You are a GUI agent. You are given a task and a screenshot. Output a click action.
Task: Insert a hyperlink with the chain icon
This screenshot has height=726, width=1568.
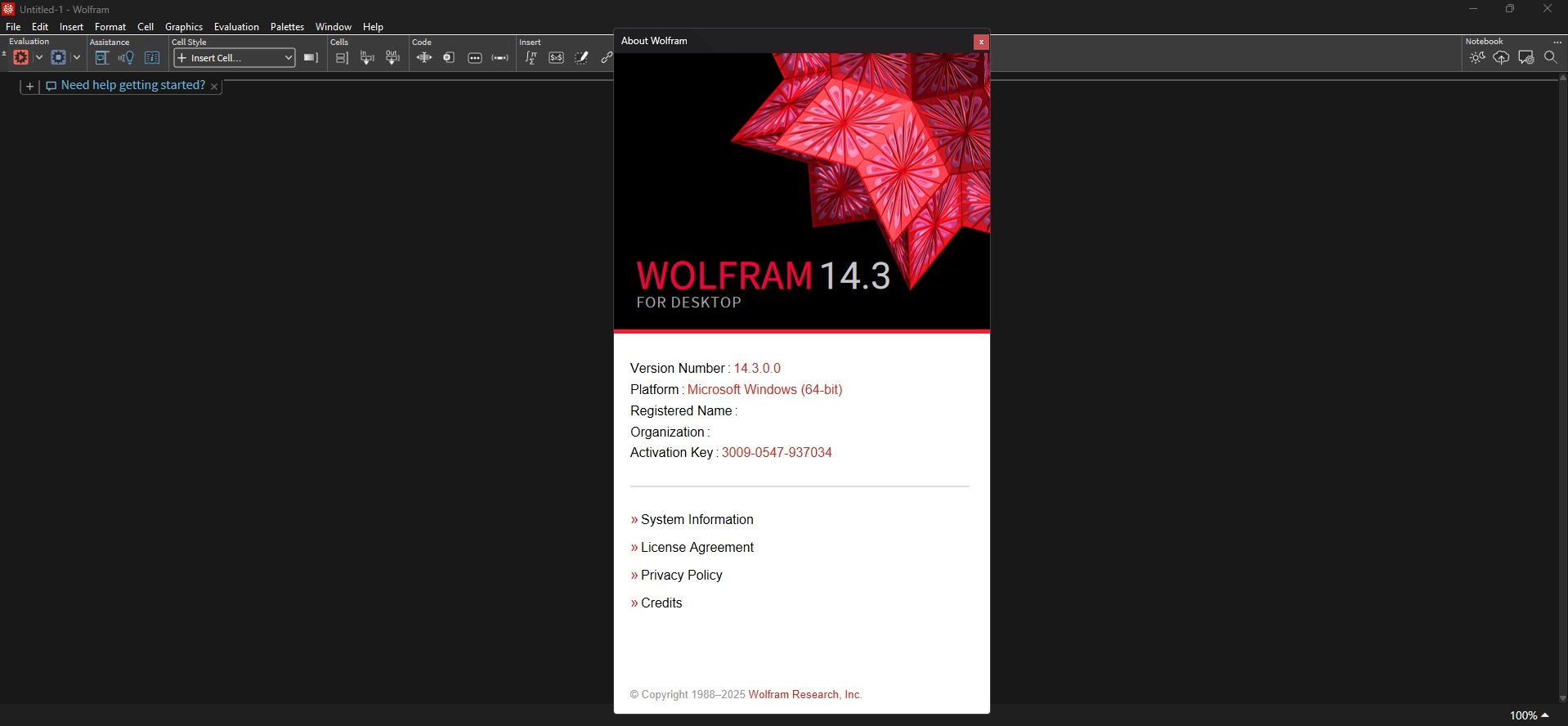click(x=607, y=58)
